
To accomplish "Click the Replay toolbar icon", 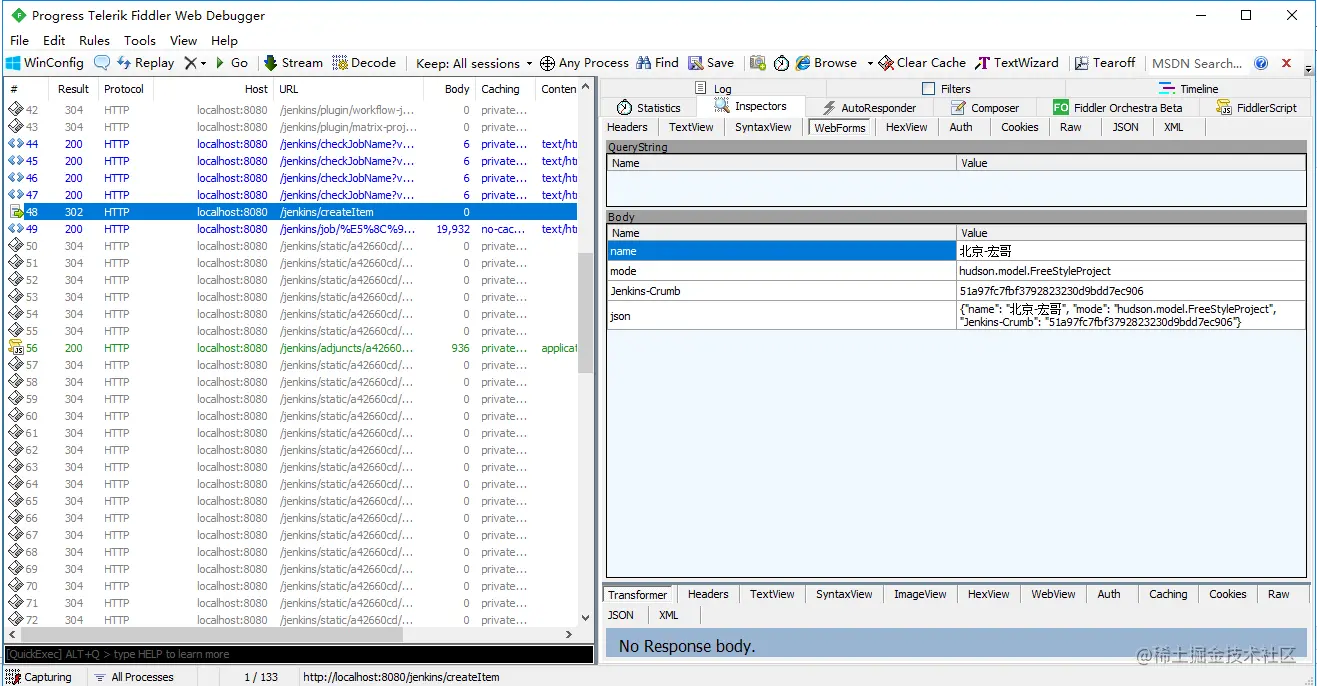I will click(x=145, y=62).
